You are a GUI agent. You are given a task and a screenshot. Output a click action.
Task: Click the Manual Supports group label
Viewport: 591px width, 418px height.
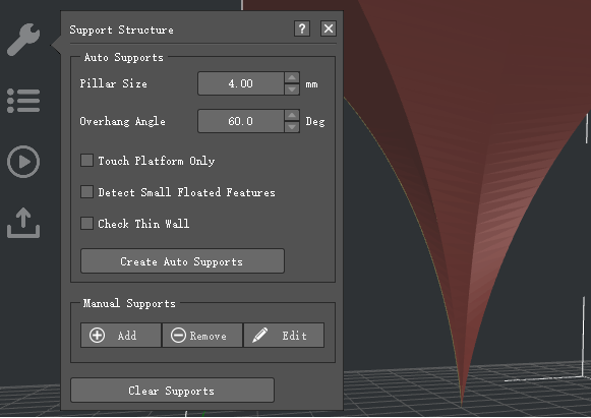coord(129,303)
